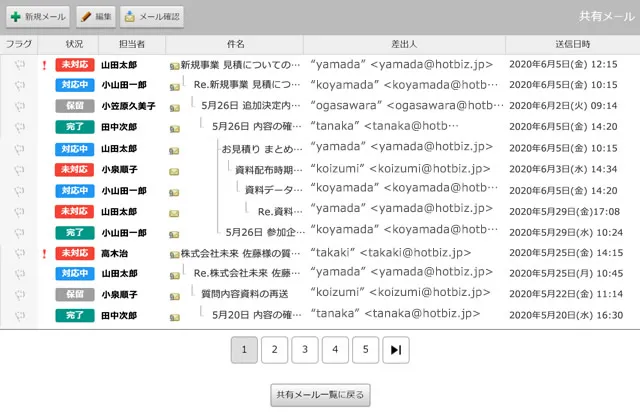Go to page 5
The height and width of the screenshot is (419, 640).
[x=366, y=350]
